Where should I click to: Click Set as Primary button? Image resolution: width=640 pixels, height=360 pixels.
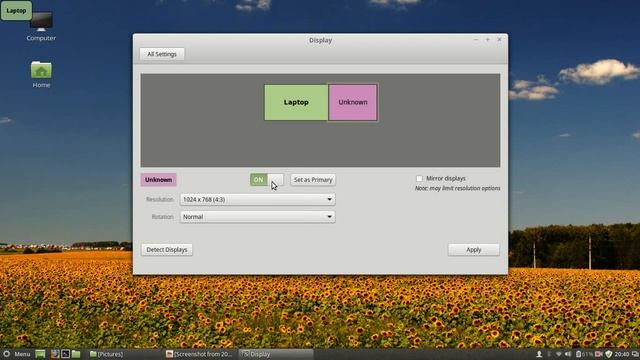pos(313,180)
